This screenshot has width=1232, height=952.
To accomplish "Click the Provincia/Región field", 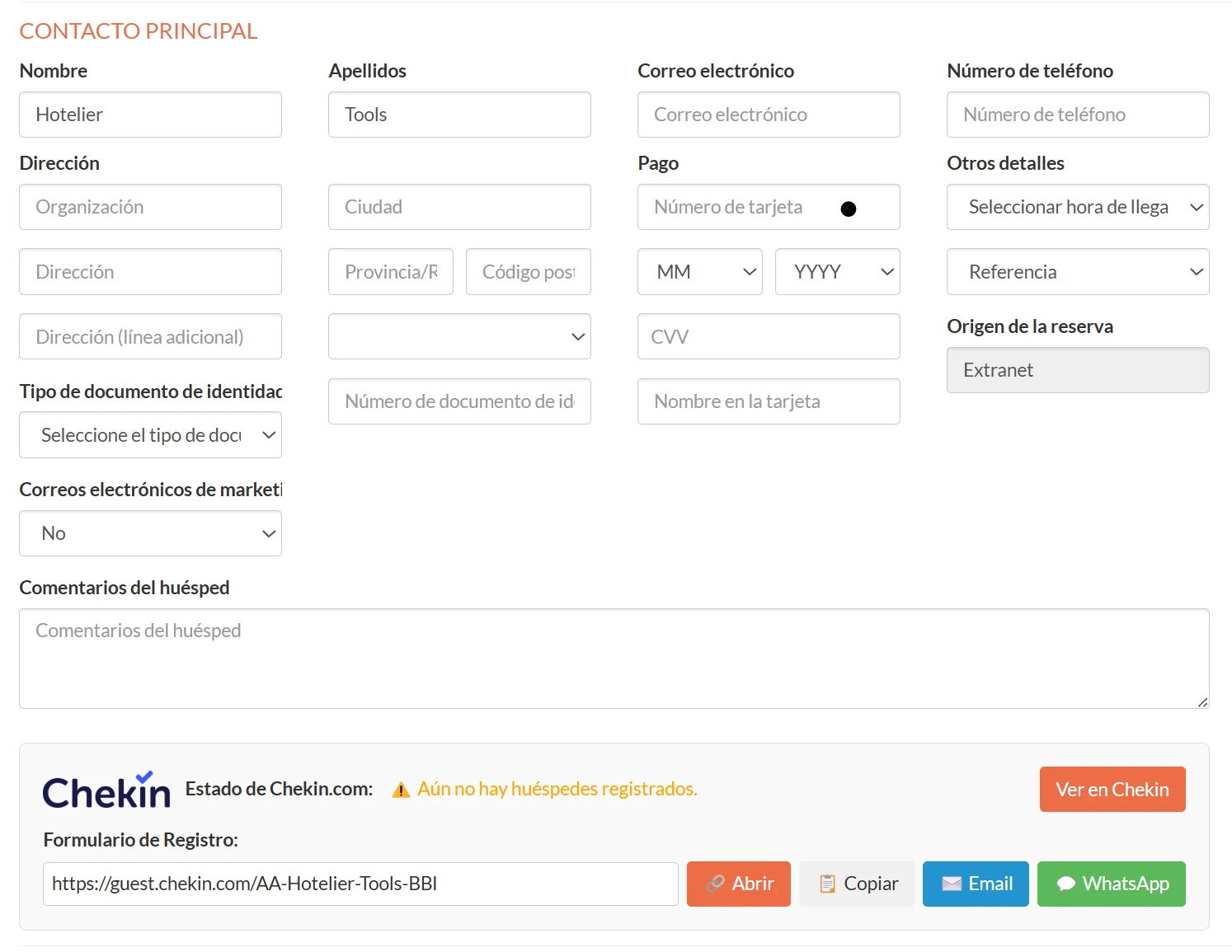I will pyautogui.click(x=391, y=271).
